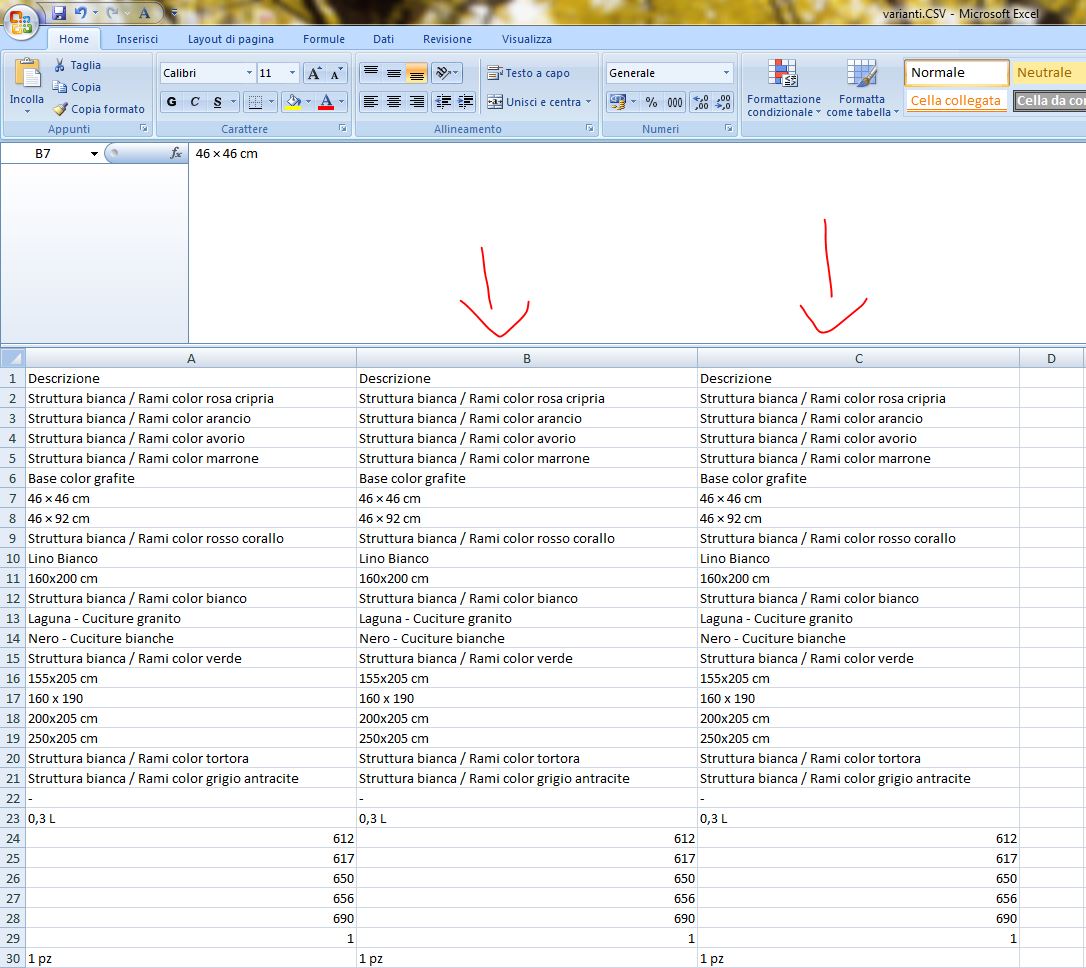Enable Testo a capo wrap text
Viewport: 1086px width, 968px height.
click(528, 73)
